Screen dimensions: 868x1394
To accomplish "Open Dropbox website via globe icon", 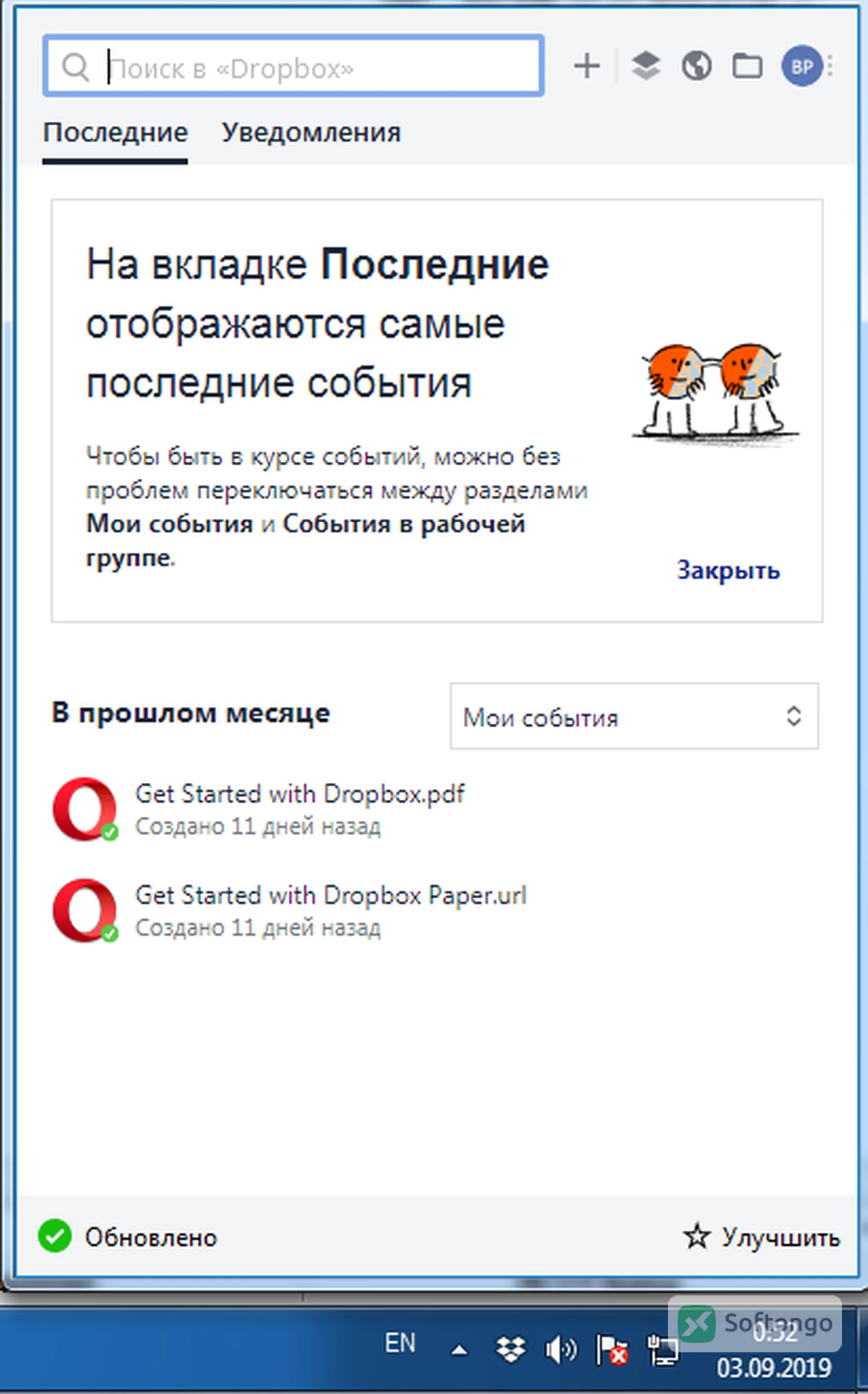I will 696,66.
